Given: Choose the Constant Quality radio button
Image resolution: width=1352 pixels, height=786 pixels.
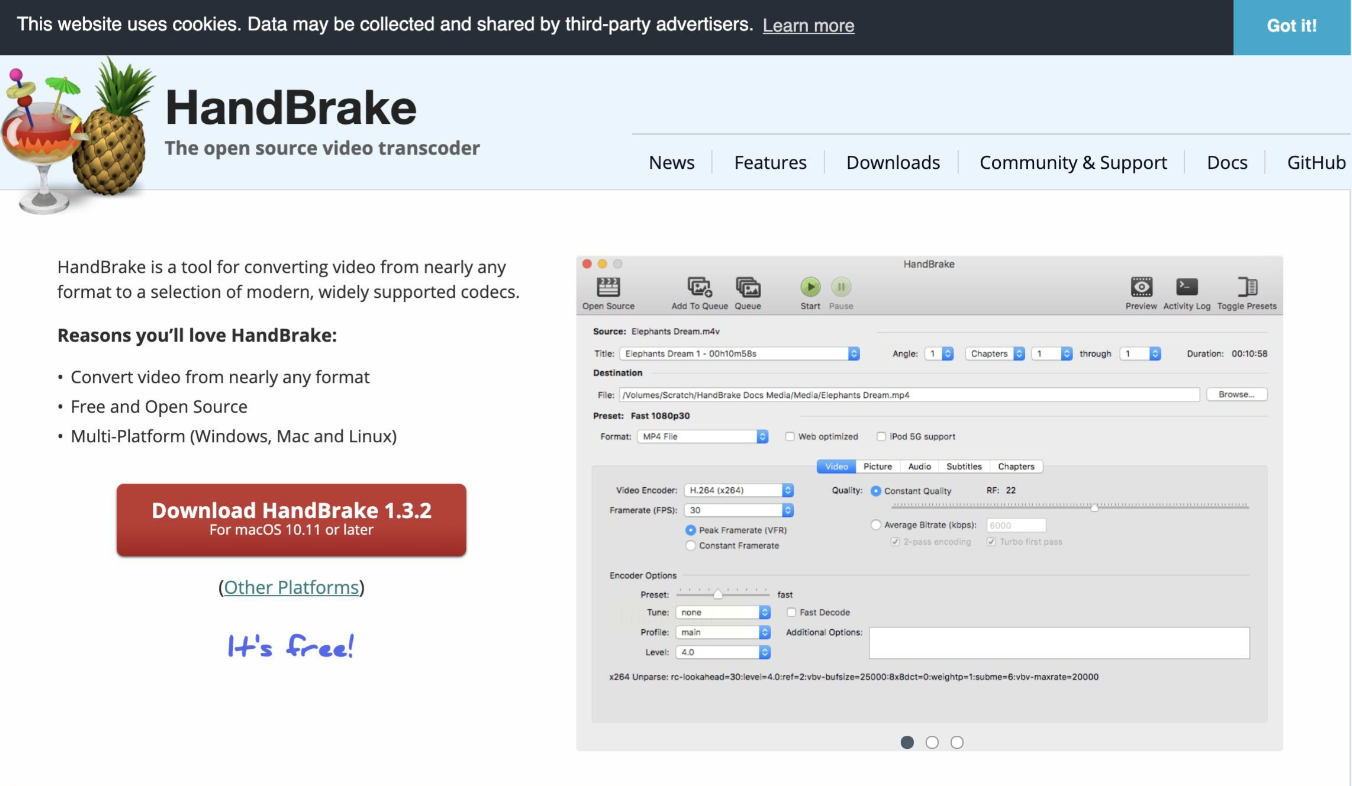Looking at the screenshot, I should pyautogui.click(x=876, y=491).
